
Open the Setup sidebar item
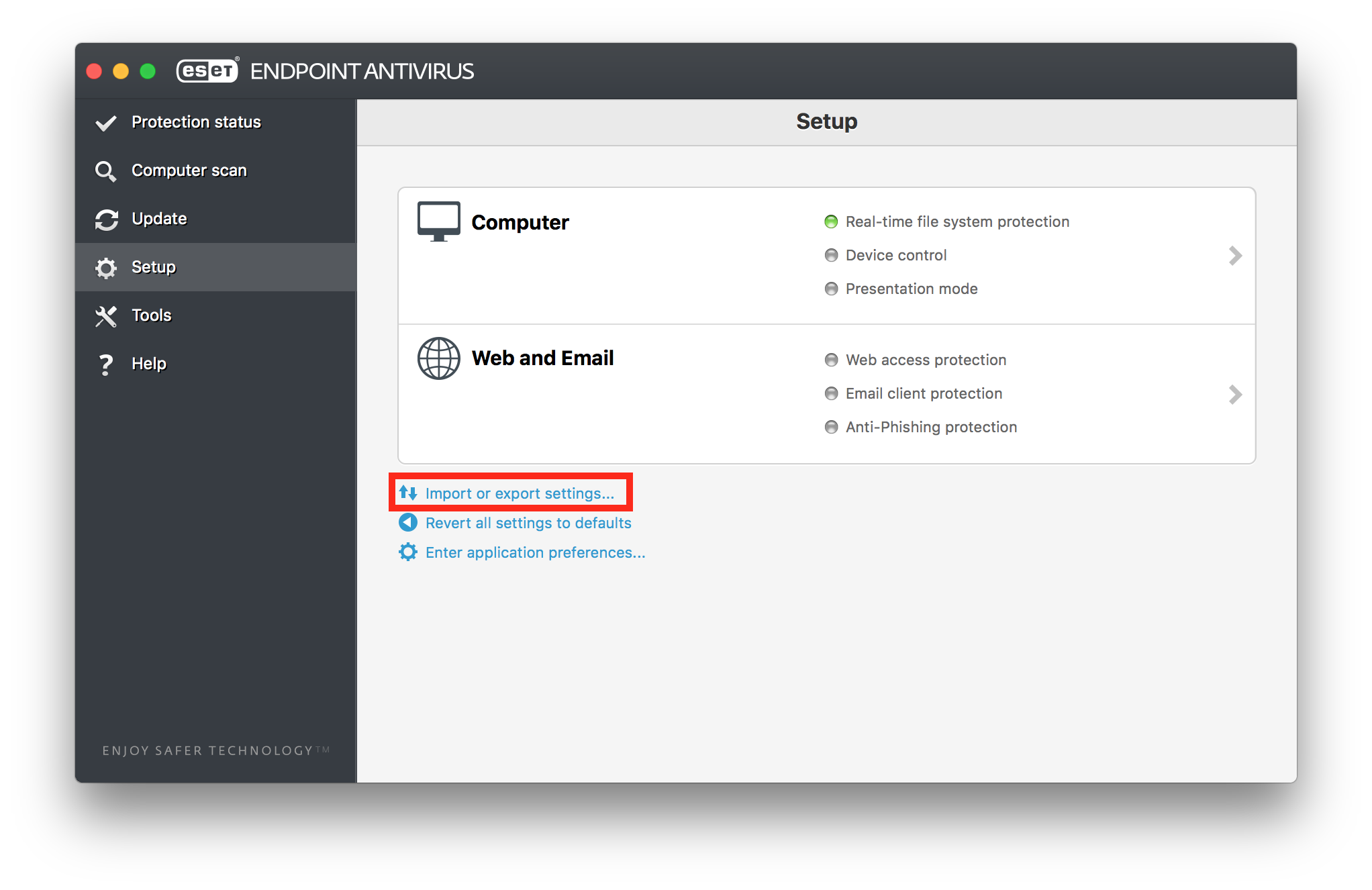(154, 267)
